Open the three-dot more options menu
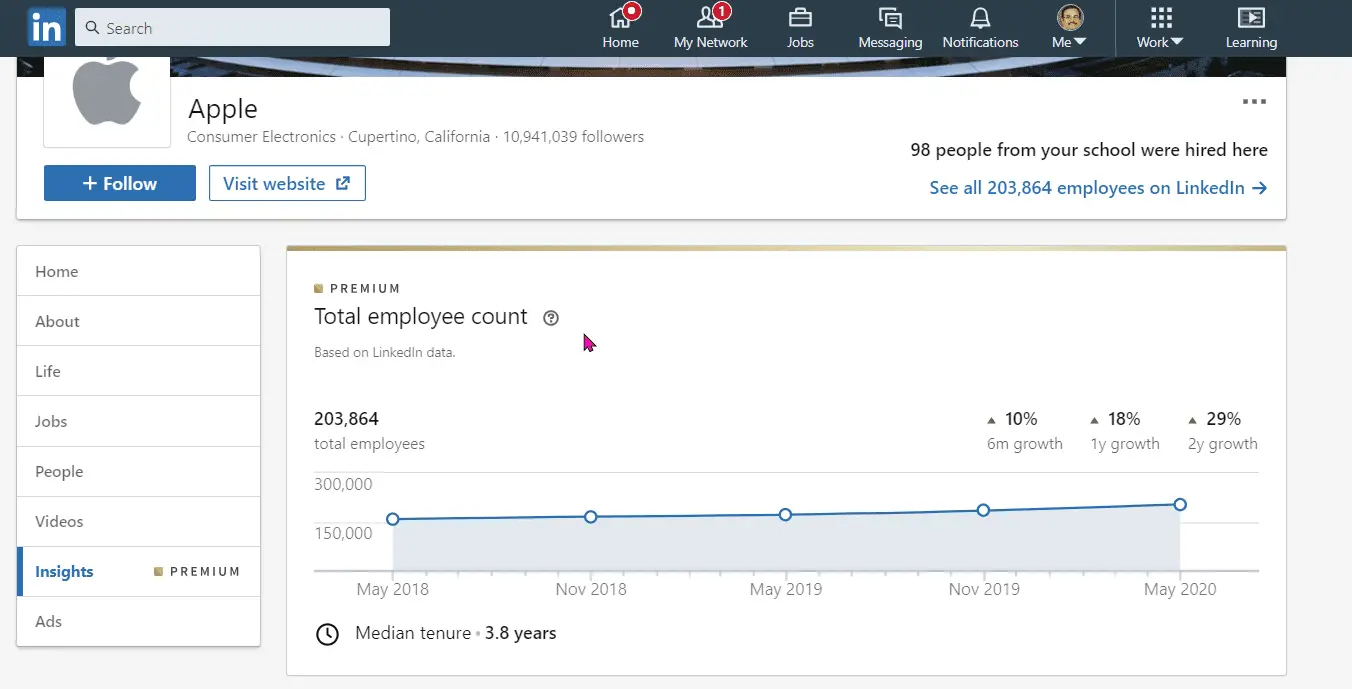Image resolution: width=1352 pixels, height=689 pixels. tap(1254, 101)
